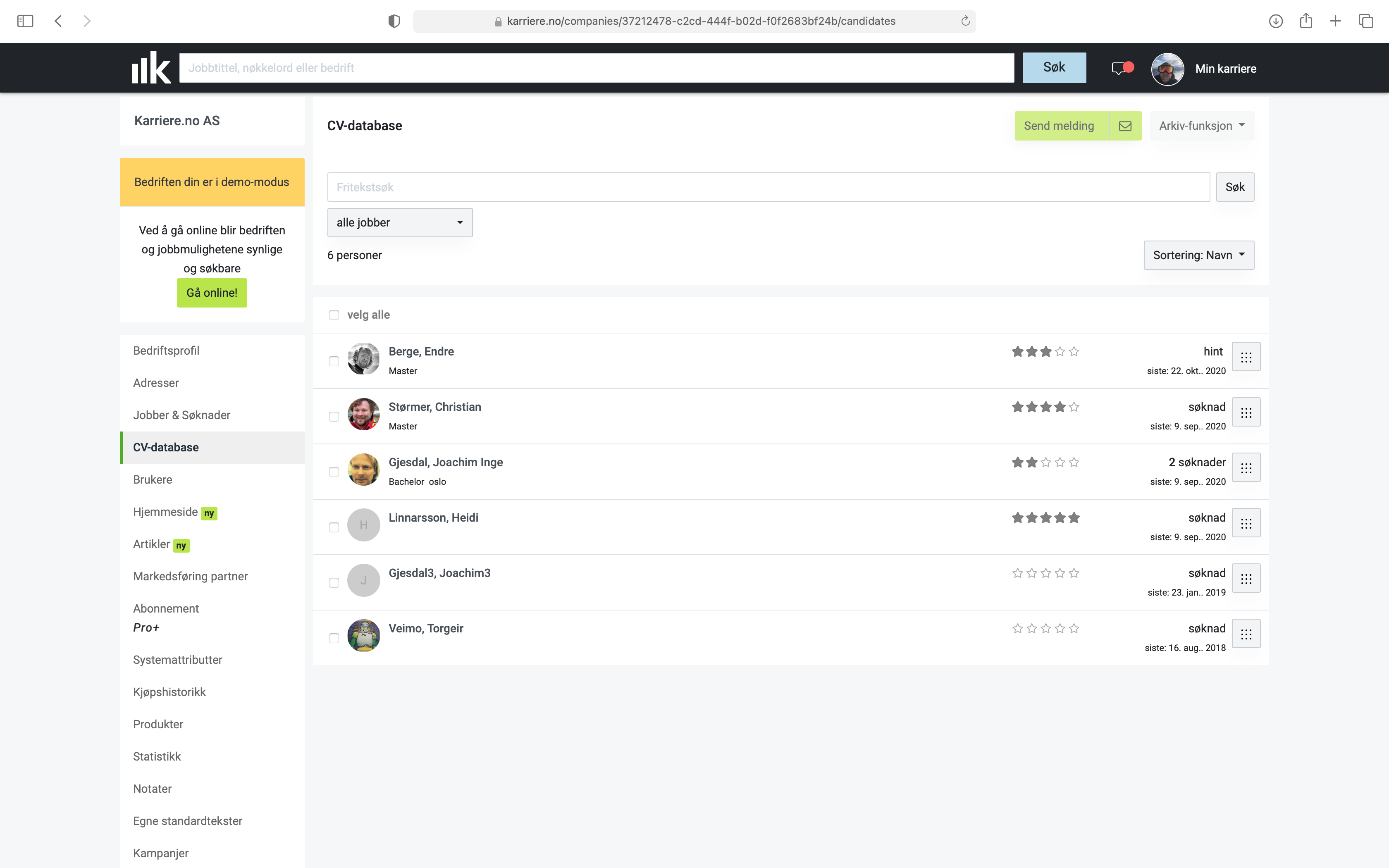
Task: Click the browser address bar
Action: [x=694, y=21]
